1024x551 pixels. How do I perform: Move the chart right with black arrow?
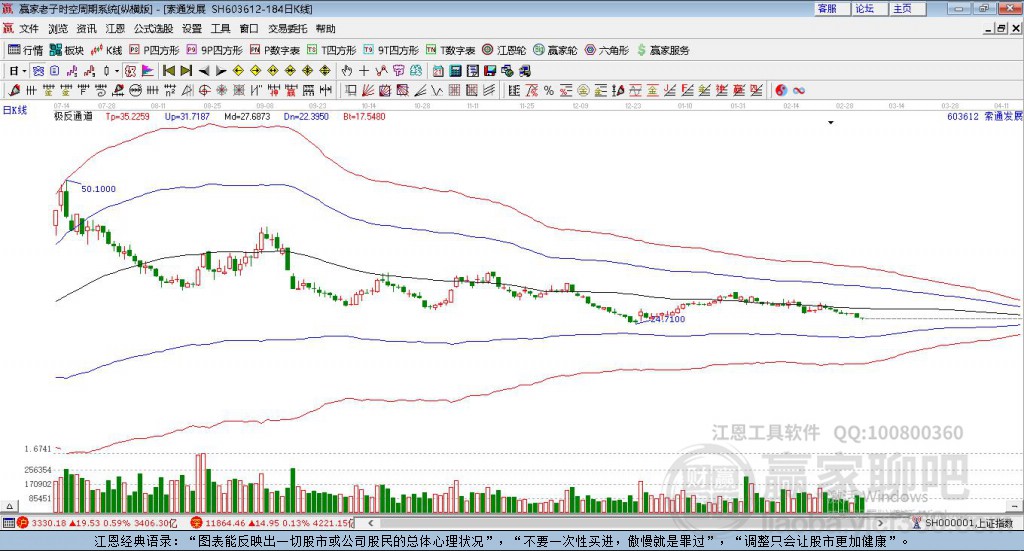(x=221, y=71)
